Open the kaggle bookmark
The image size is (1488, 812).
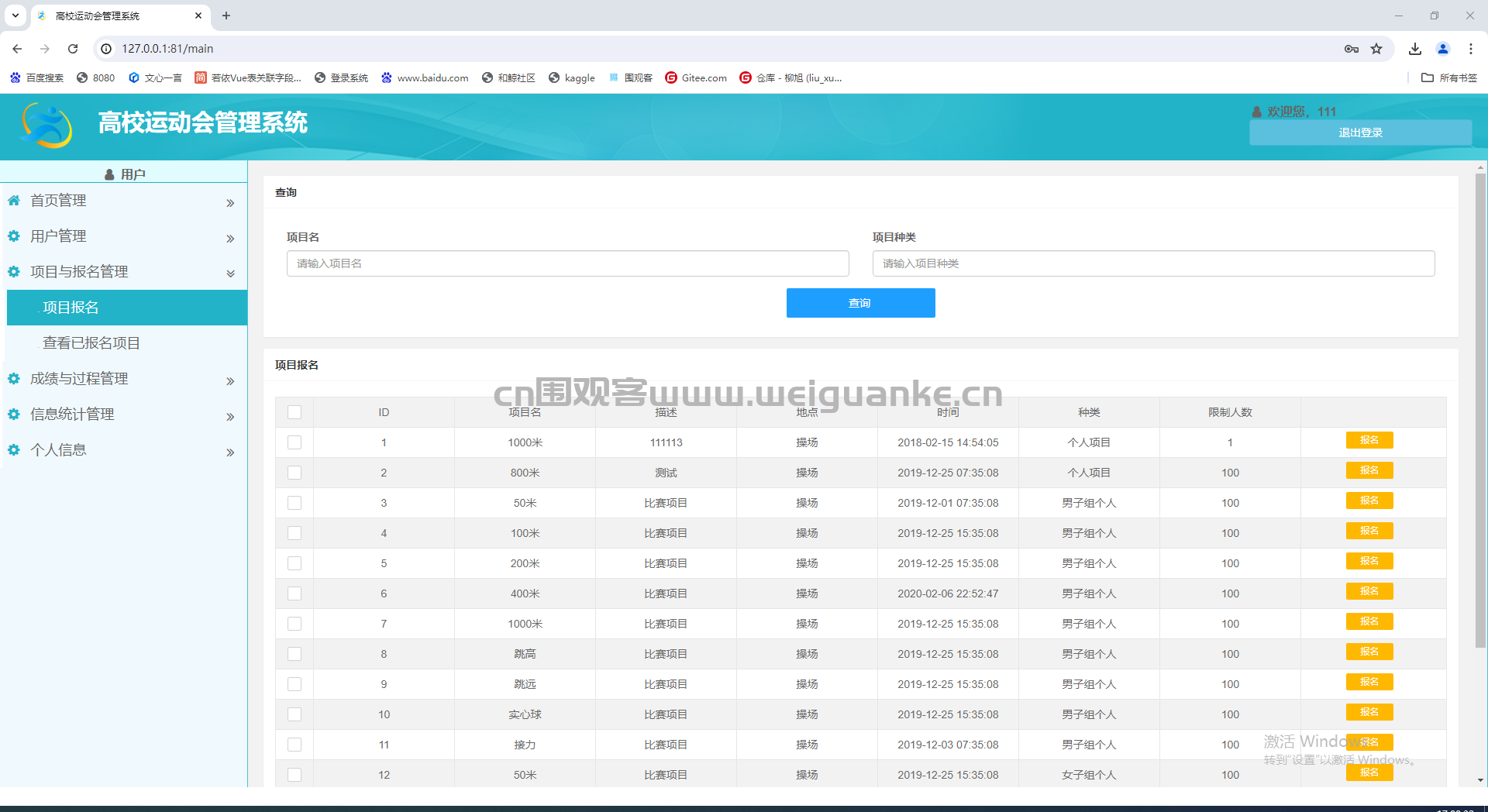point(572,77)
